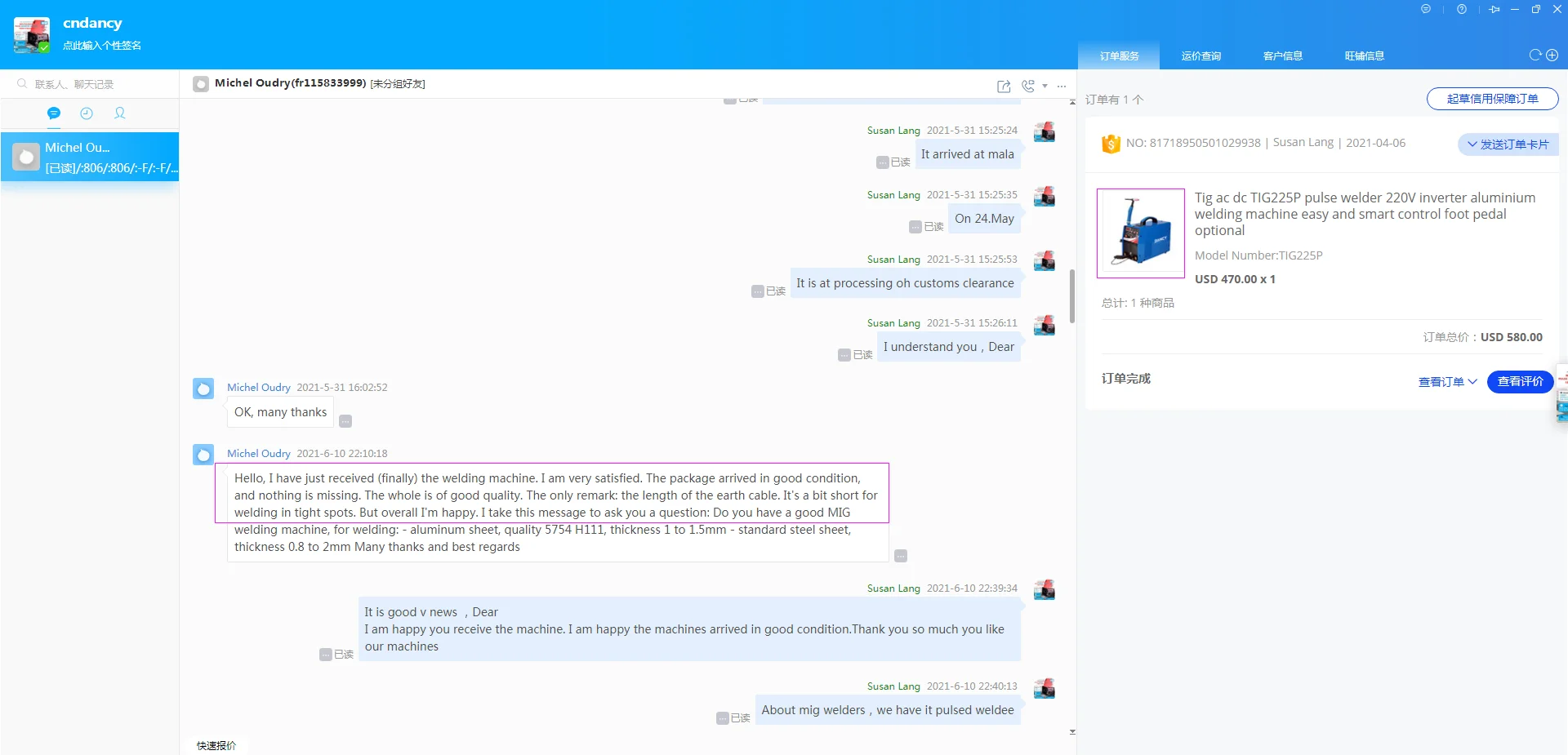Screen dimensions: 1568x755
Task: Click Susan Lang avatar at 15:25:53 message
Action: coord(1045,260)
